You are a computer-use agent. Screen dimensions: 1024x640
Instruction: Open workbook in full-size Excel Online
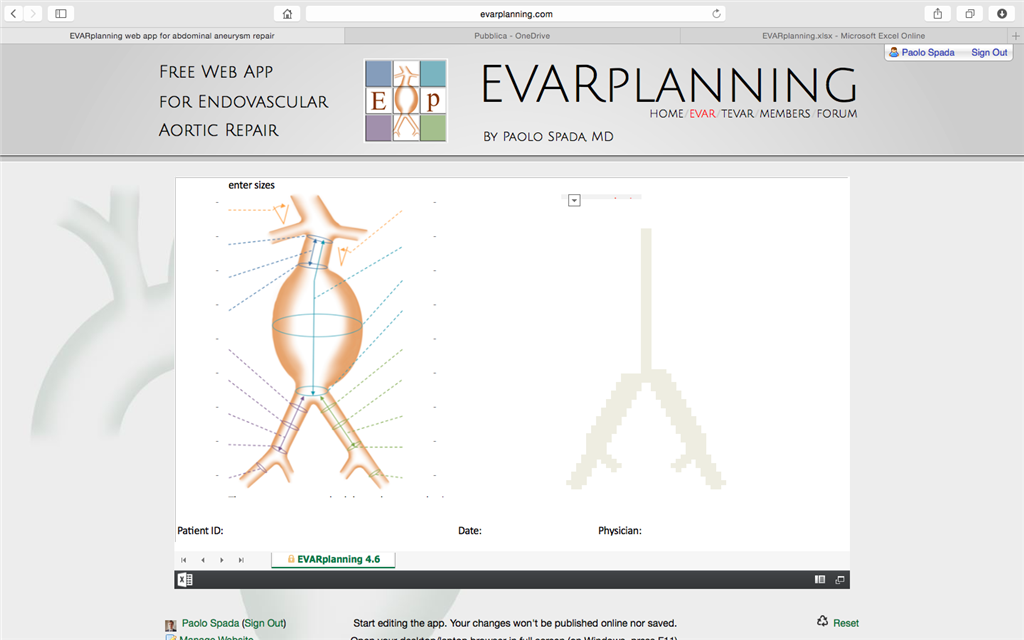coord(838,579)
